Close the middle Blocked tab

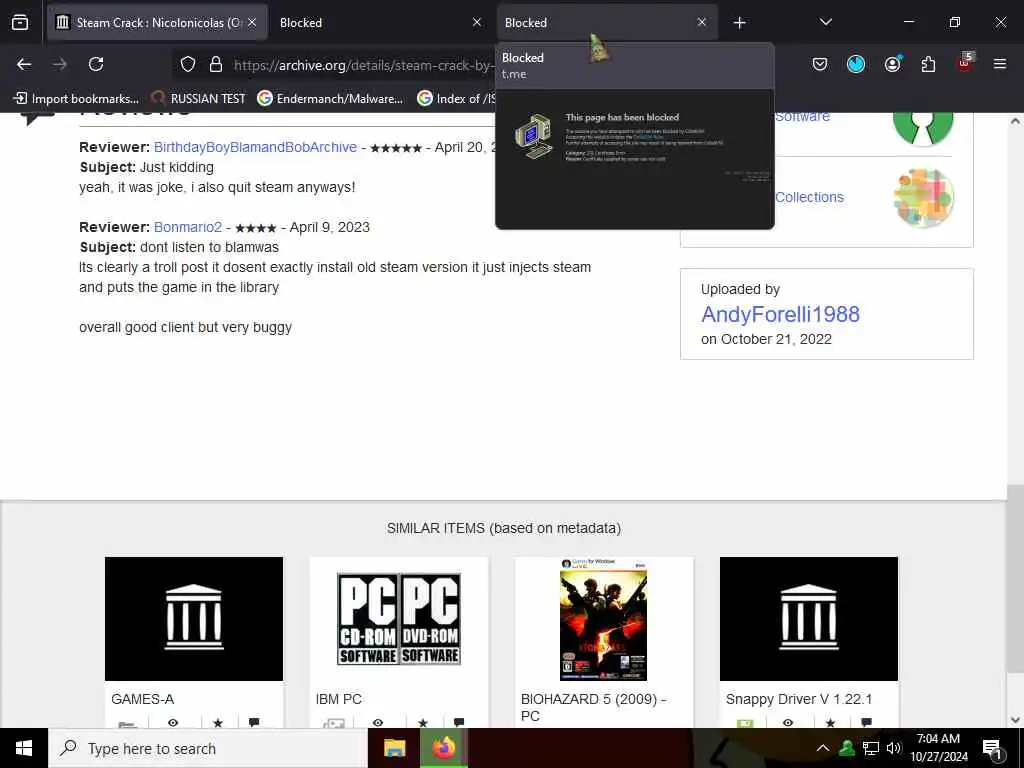[477, 22]
